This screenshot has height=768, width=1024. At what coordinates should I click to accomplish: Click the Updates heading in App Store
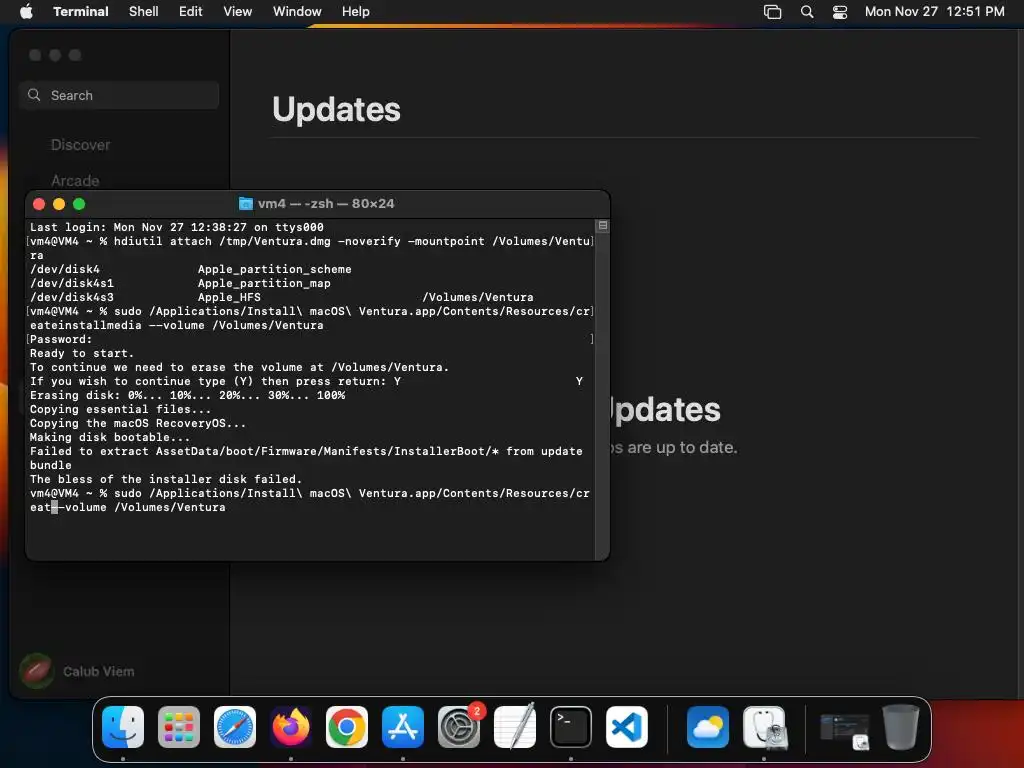[336, 109]
